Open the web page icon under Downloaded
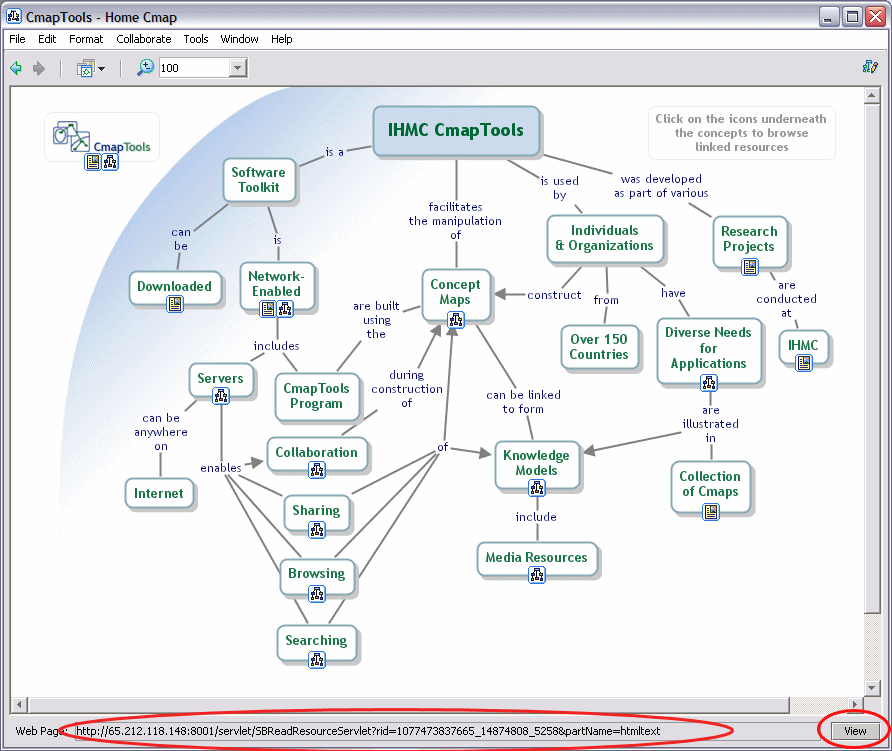This screenshot has height=751, width=892. tap(175, 305)
